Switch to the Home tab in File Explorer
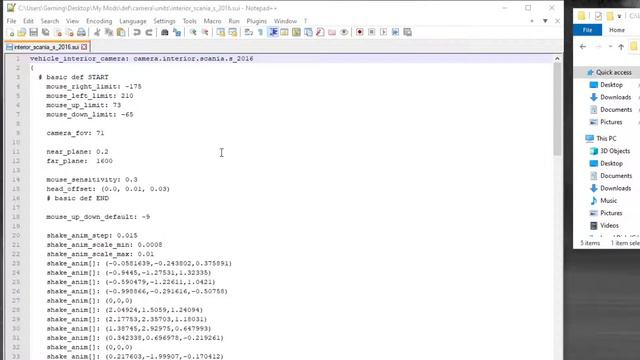This screenshot has height=360, width=640. [x=617, y=30]
